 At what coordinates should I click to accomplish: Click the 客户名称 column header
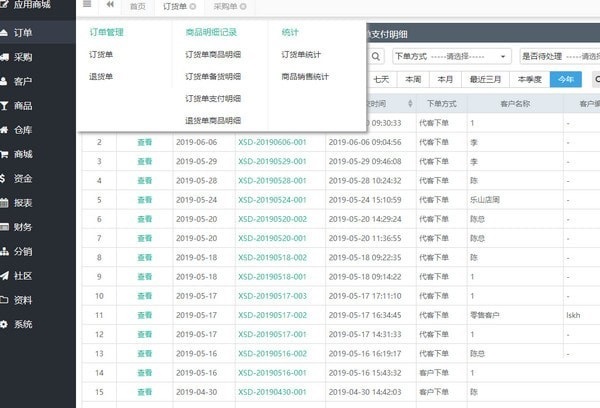(515, 104)
